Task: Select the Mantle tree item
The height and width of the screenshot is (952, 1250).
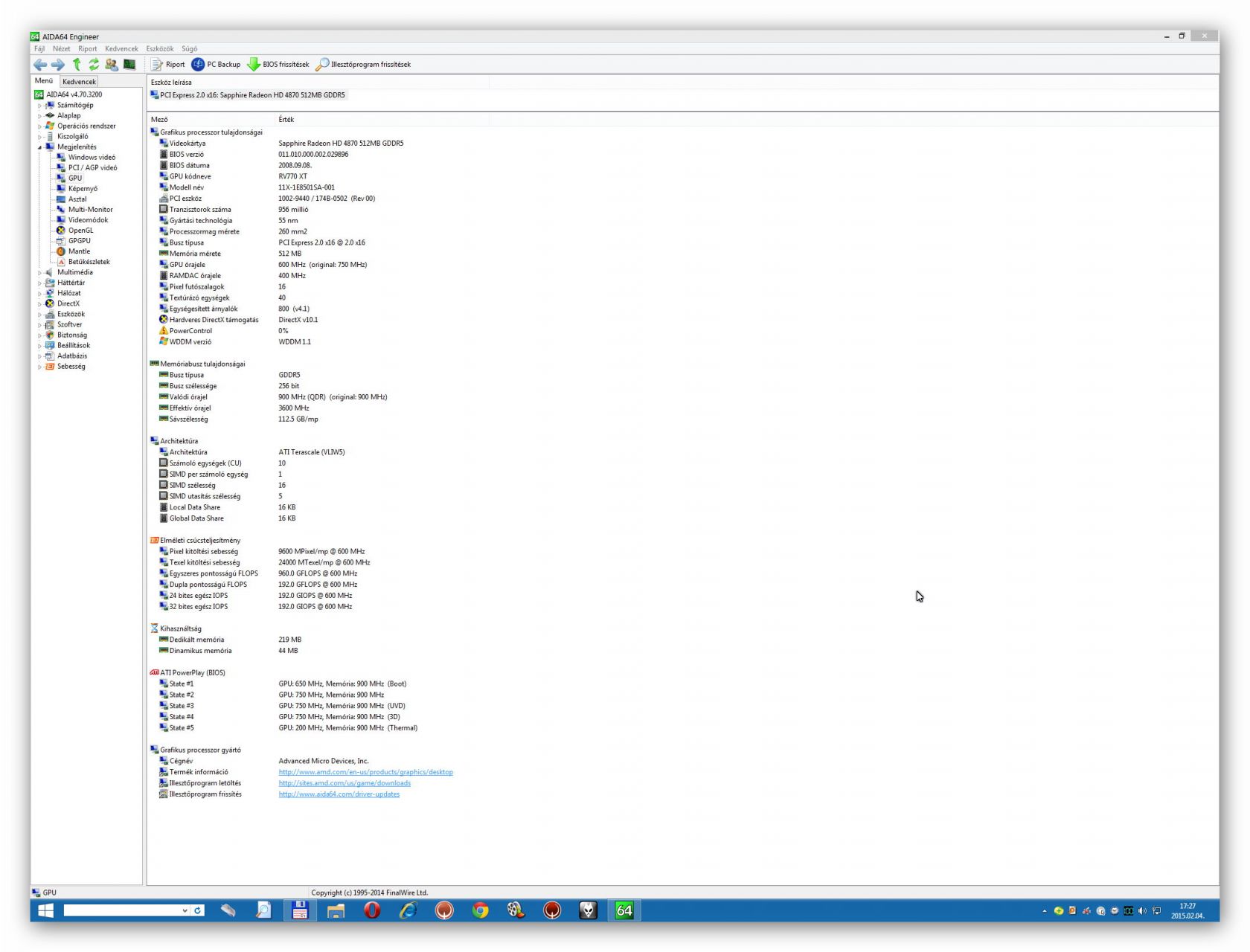Action: [x=74, y=251]
